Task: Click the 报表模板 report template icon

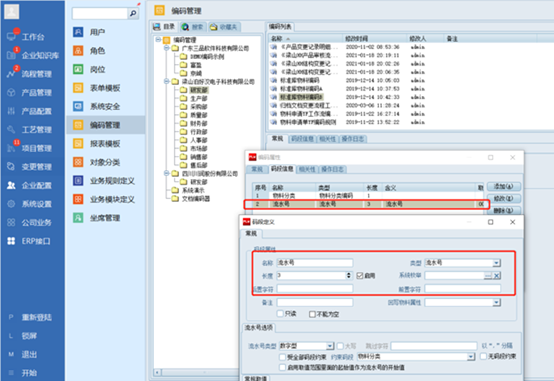Action: coord(78,143)
